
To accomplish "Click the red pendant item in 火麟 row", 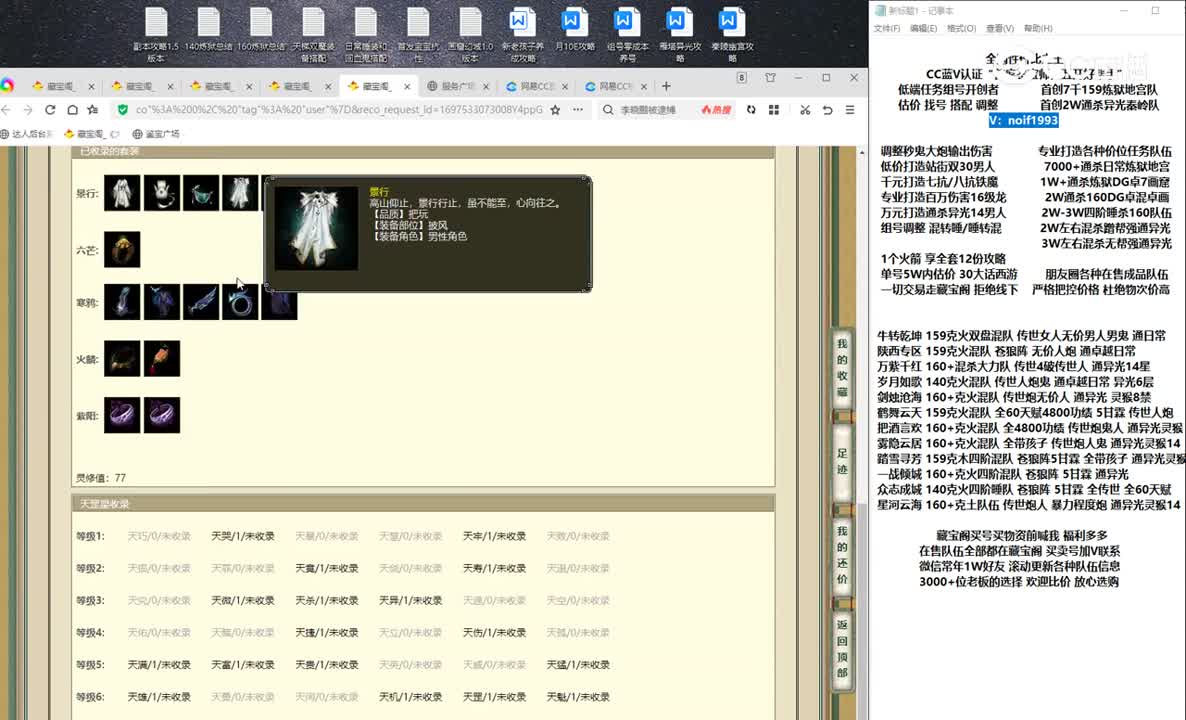I will (162, 358).
